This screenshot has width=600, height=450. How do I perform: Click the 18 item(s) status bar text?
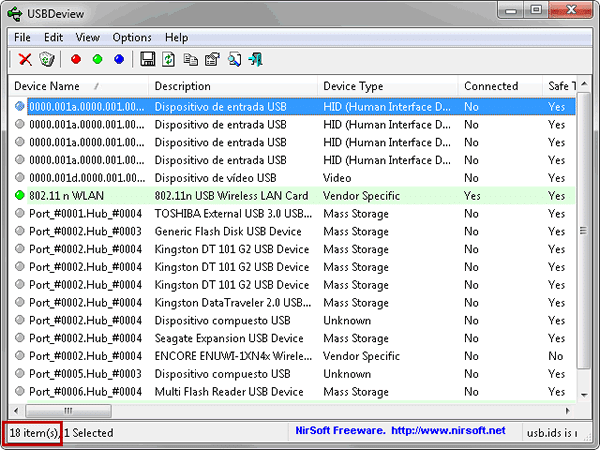pyautogui.click(x=34, y=433)
